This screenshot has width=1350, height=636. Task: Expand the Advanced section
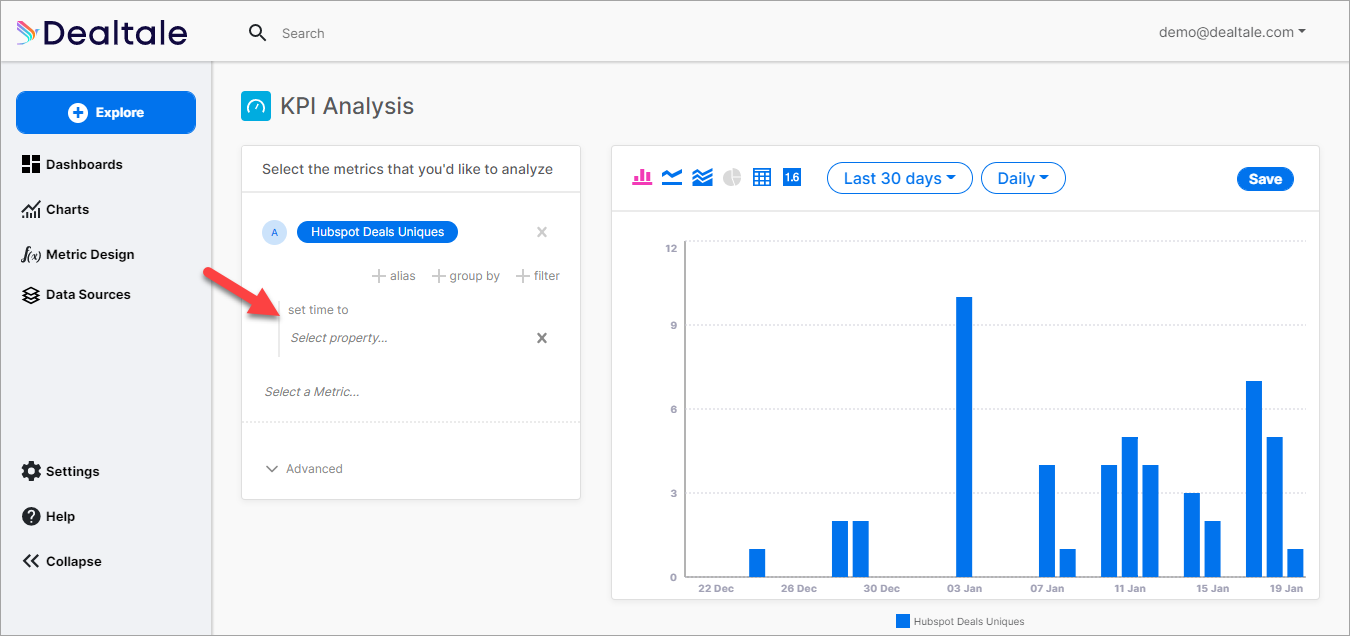tap(304, 468)
